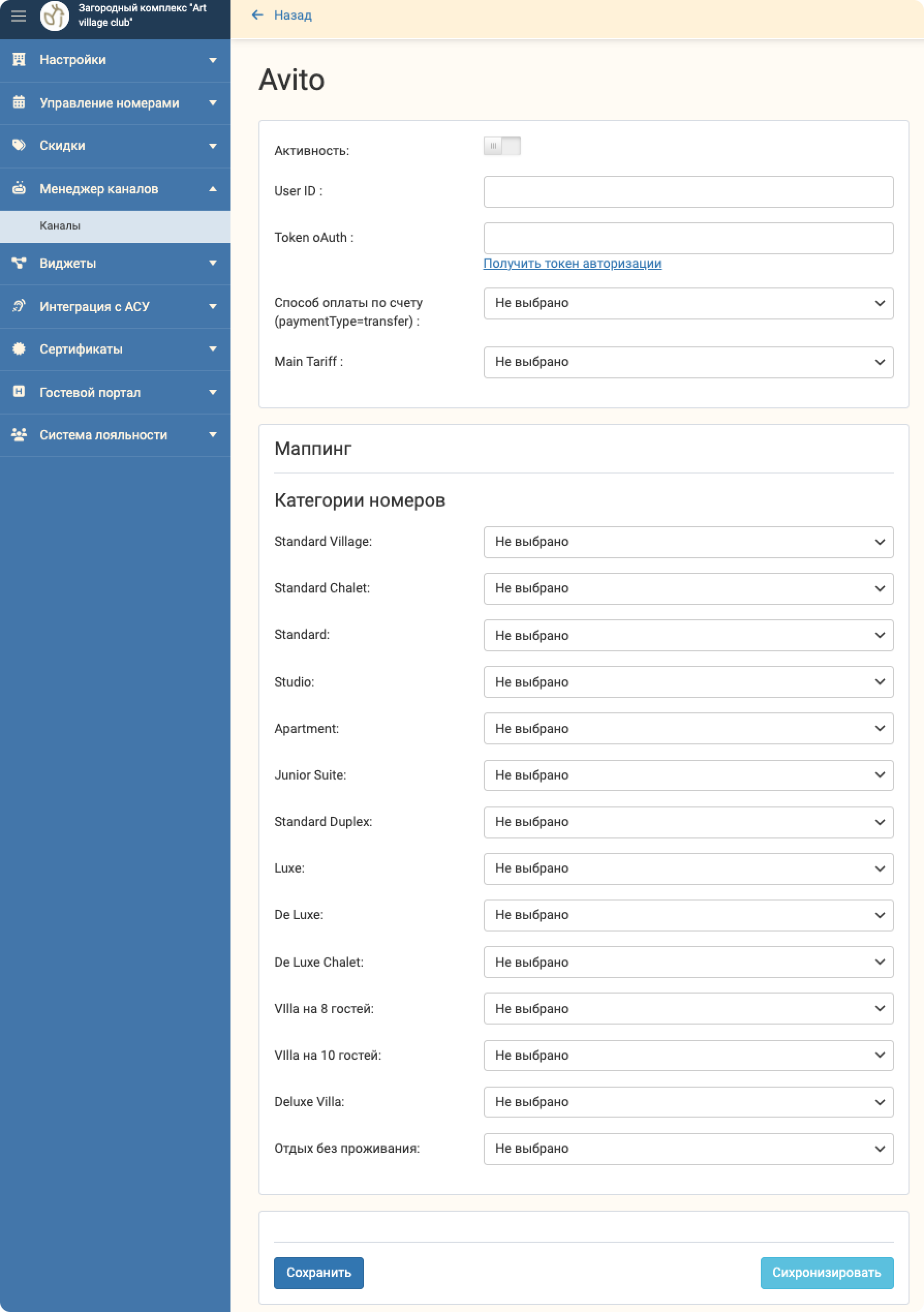The width and height of the screenshot is (924, 1312).
Task: Expand the Гостевой портал arrow
Action: [x=213, y=392]
